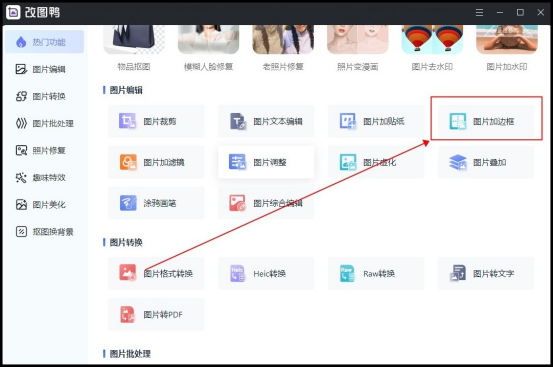Screen dimensions: 553x367
Task: Click the 图片转文字 icon
Action: 457,273
